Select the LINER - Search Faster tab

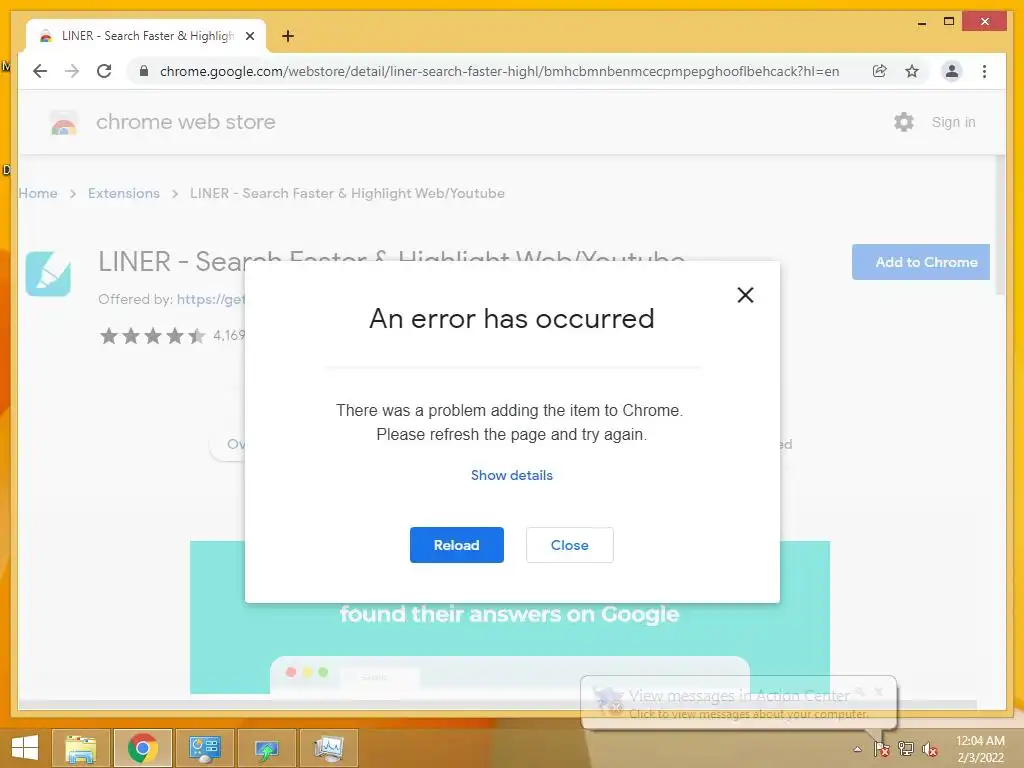click(x=146, y=36)
